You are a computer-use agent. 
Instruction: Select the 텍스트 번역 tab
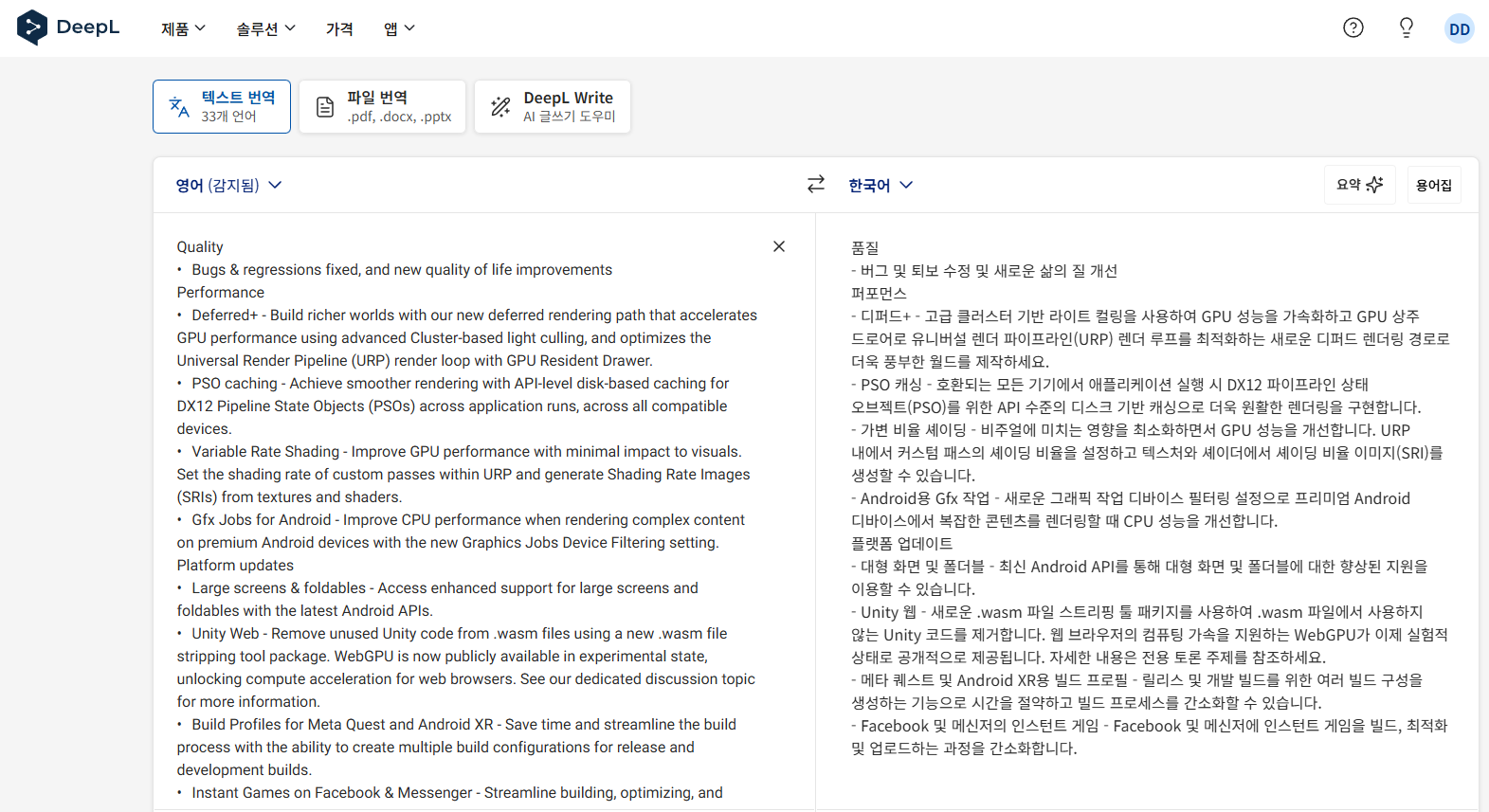222,106
